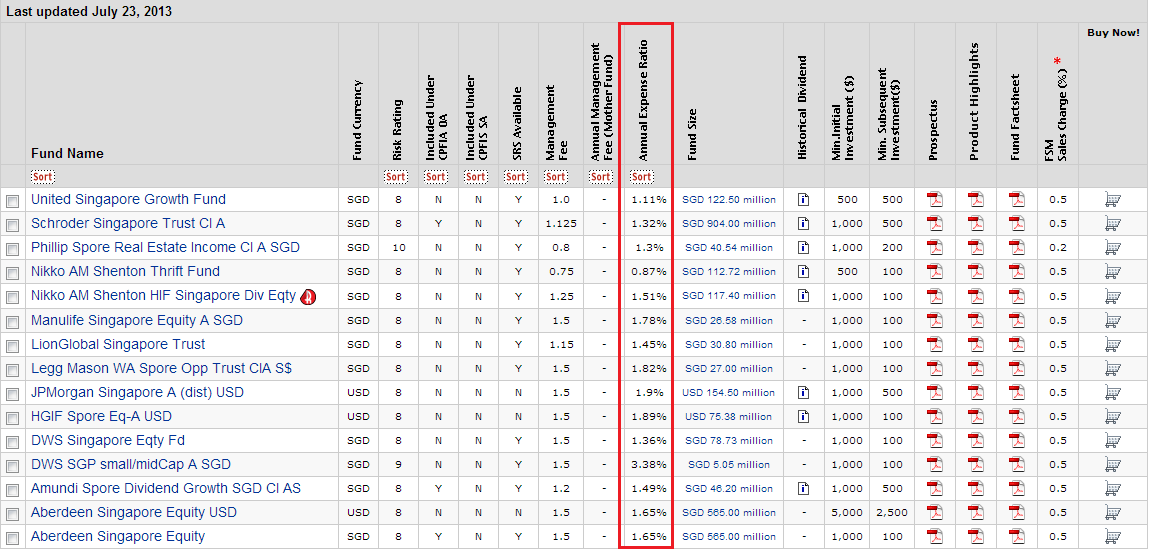The height and width of the screenshot is (553, 1149).
Task: Open LionGlobal Singapore Trust fund page
Action: tap(118, 344)
